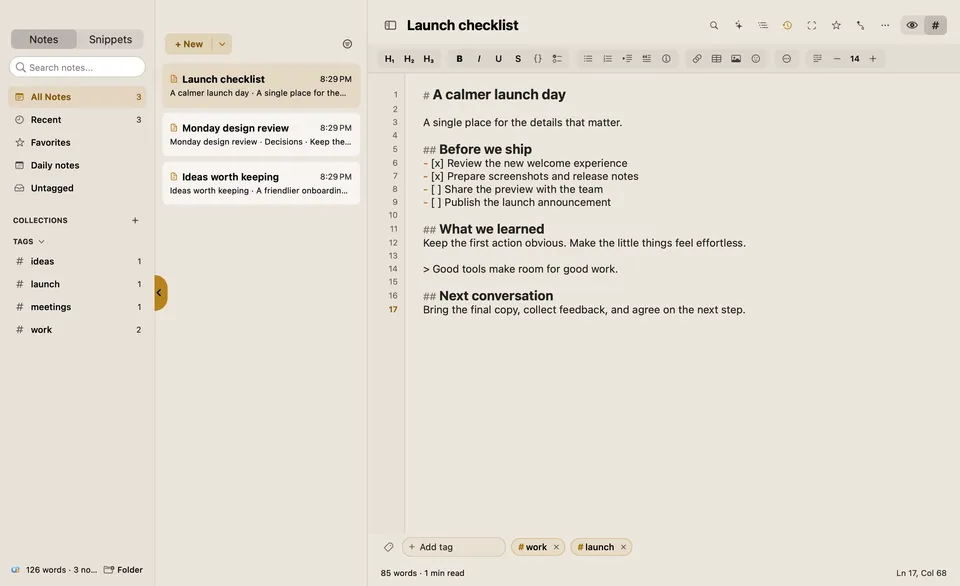Toggle the sidebar panel icon beside the title
960x586 pixels.
(x=390, y=25)
